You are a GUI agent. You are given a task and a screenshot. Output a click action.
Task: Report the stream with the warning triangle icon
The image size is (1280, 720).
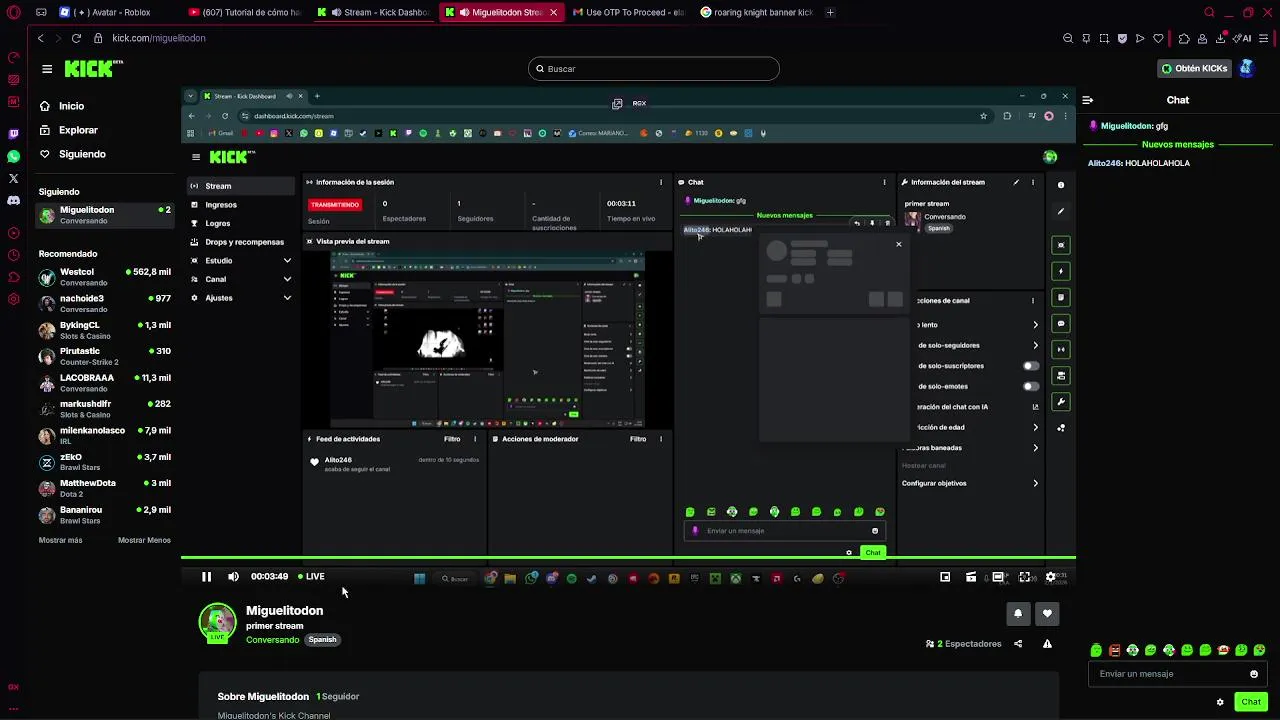[1047, 644]
